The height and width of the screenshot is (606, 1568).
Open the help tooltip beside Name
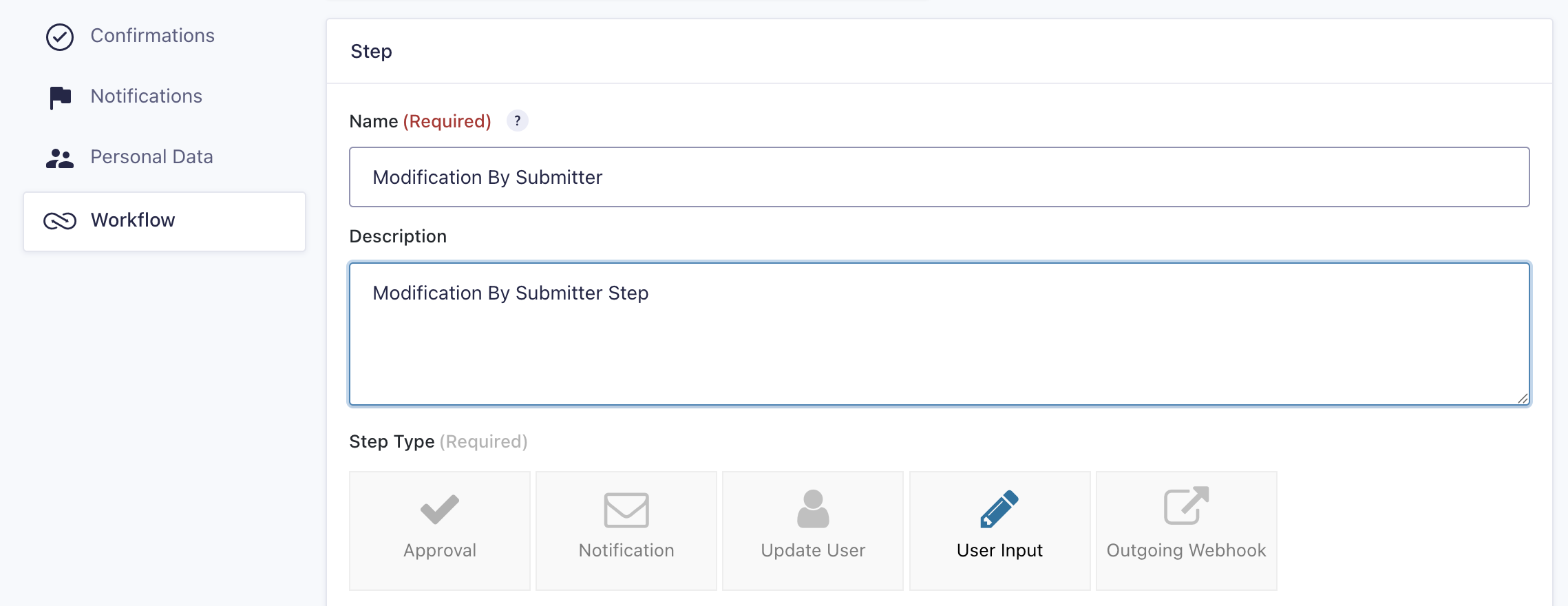coord(517,121)
